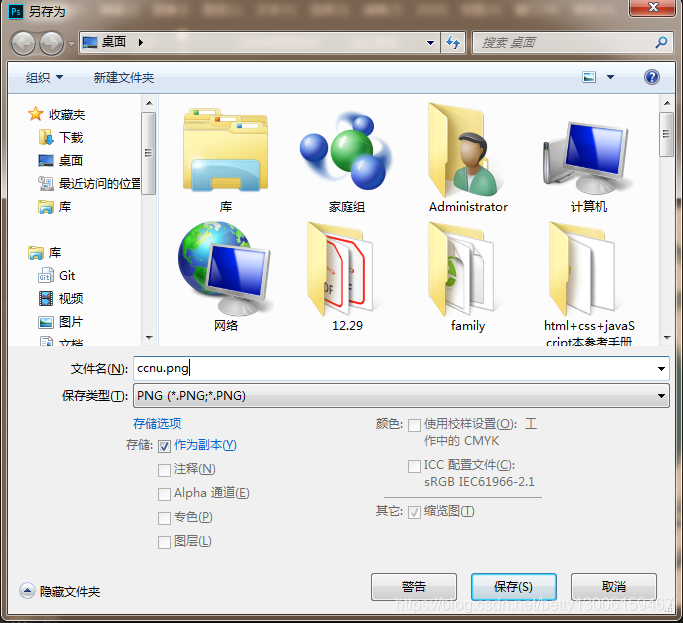Image resolution: width=683 pixels, height=623 pixels.
Task: Click 隐藏文件夹 to collapse browser
Action: click(60, 591)
